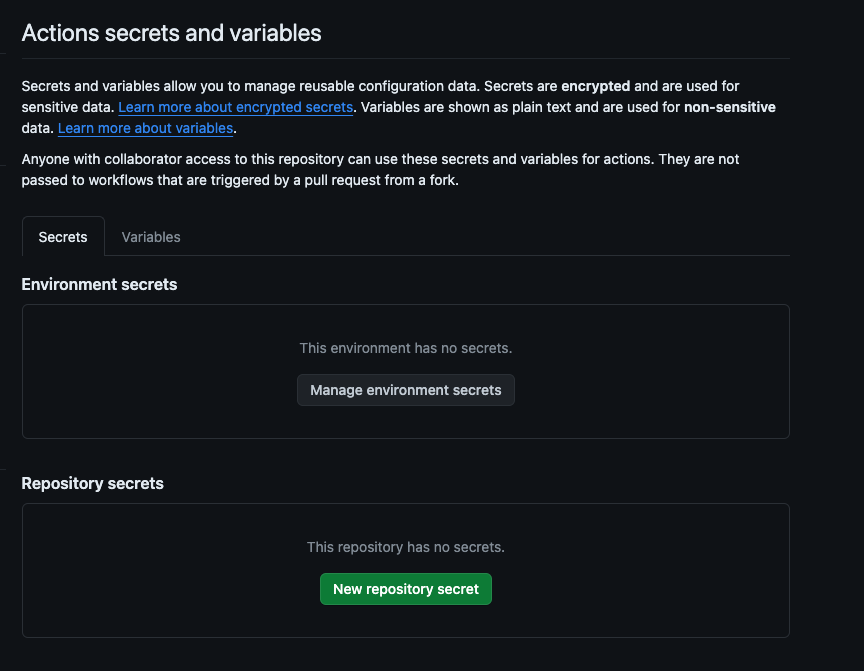Click the "Actions secrets and variables" page heading

coord(171,33)
